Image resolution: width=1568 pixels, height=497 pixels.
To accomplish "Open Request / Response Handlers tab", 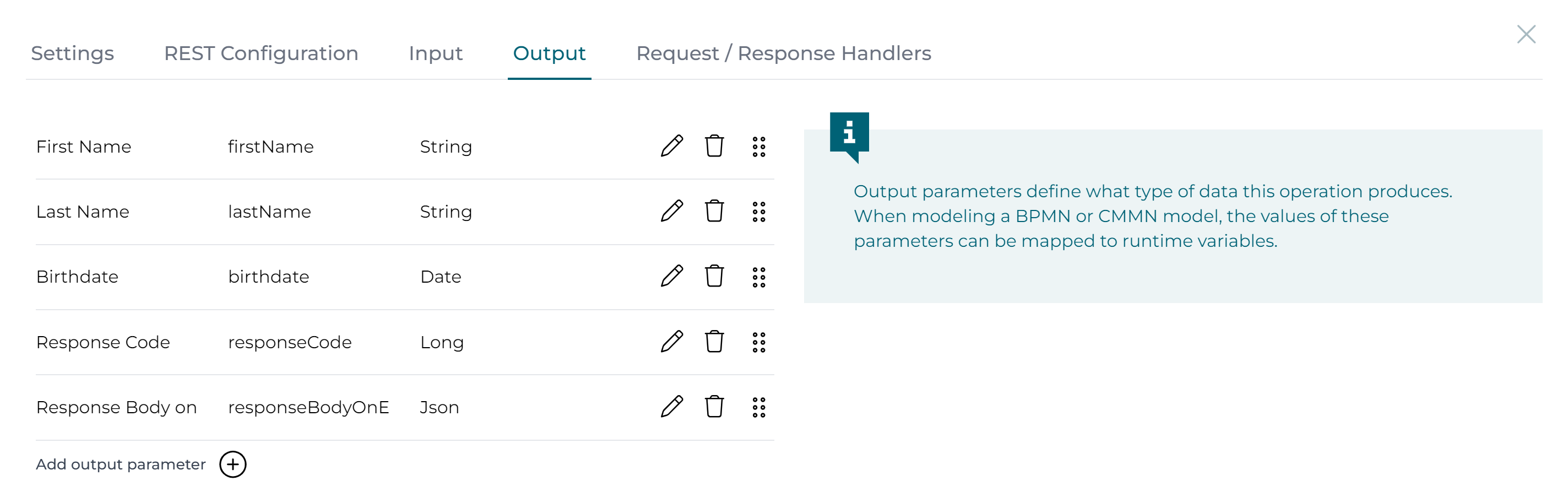I will coord(783,53).
